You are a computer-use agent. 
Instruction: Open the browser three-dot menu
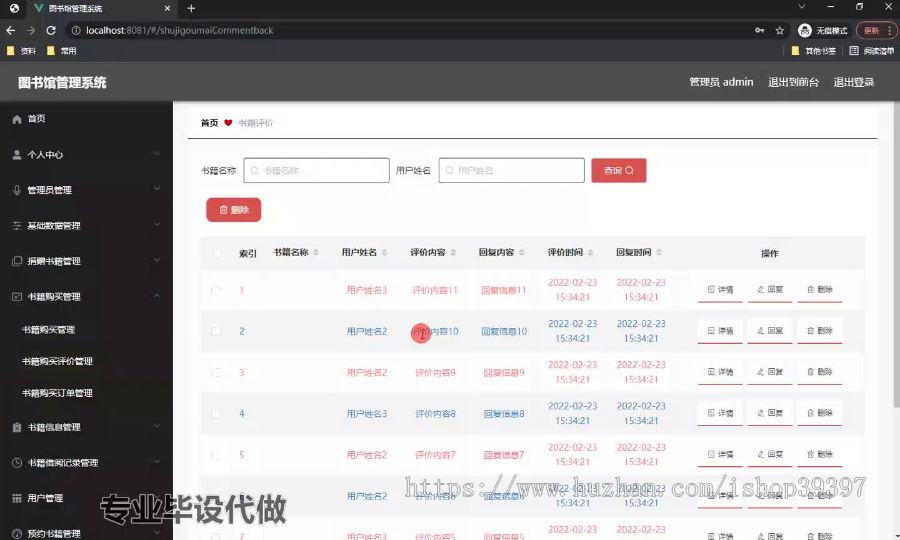pos(889,30)
